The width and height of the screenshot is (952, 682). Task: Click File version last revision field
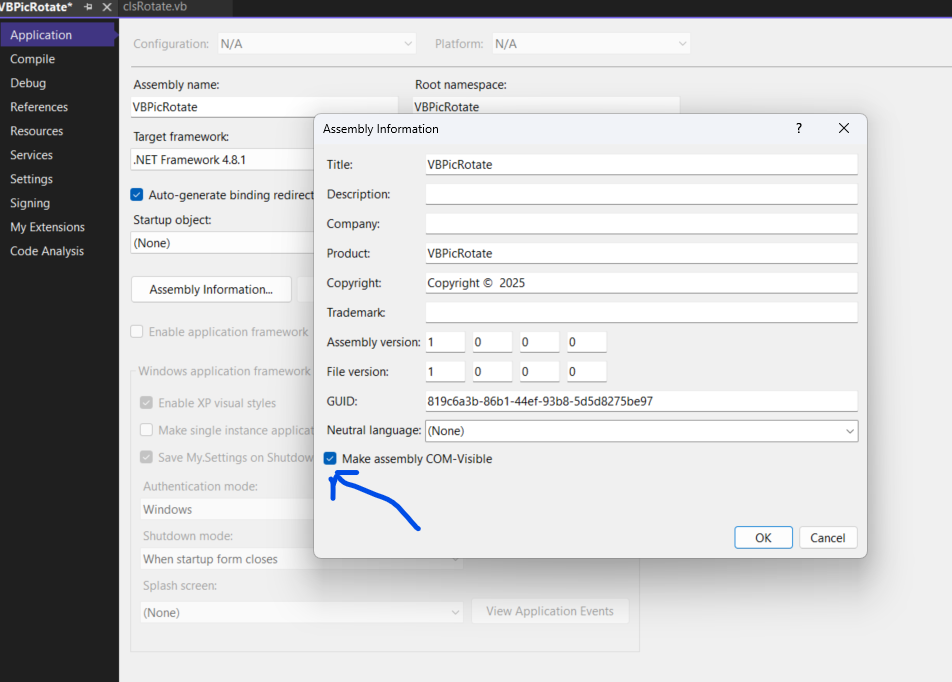(586, 372)
